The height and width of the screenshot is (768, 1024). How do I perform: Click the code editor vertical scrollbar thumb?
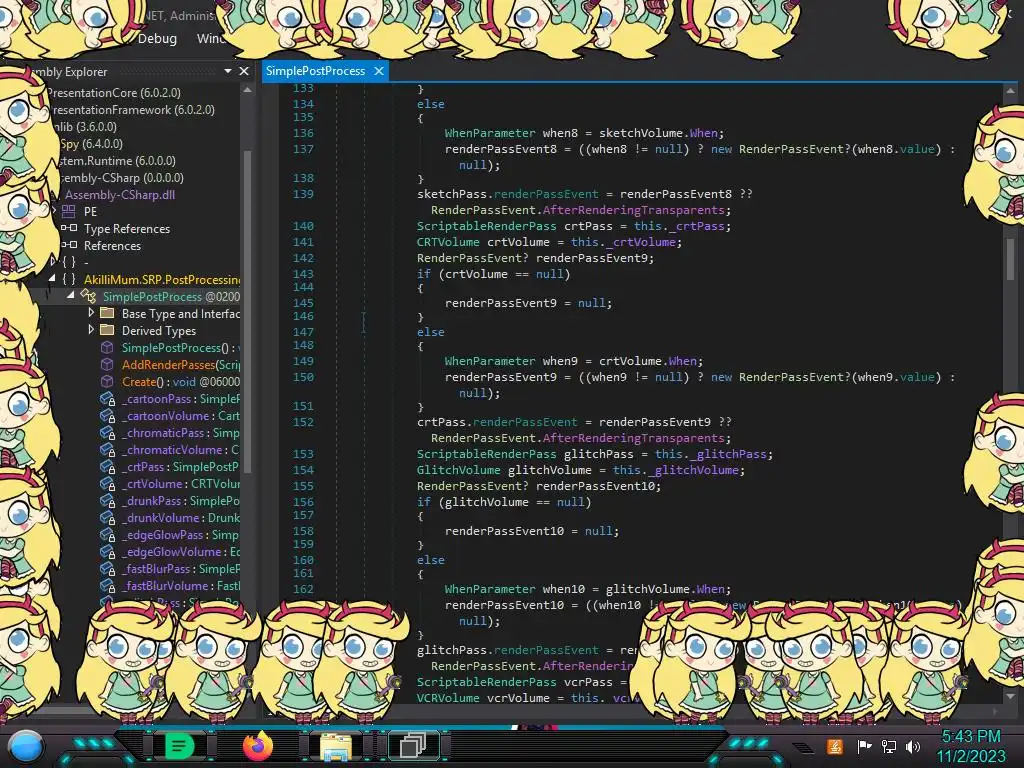click(x=1010, y=259)
